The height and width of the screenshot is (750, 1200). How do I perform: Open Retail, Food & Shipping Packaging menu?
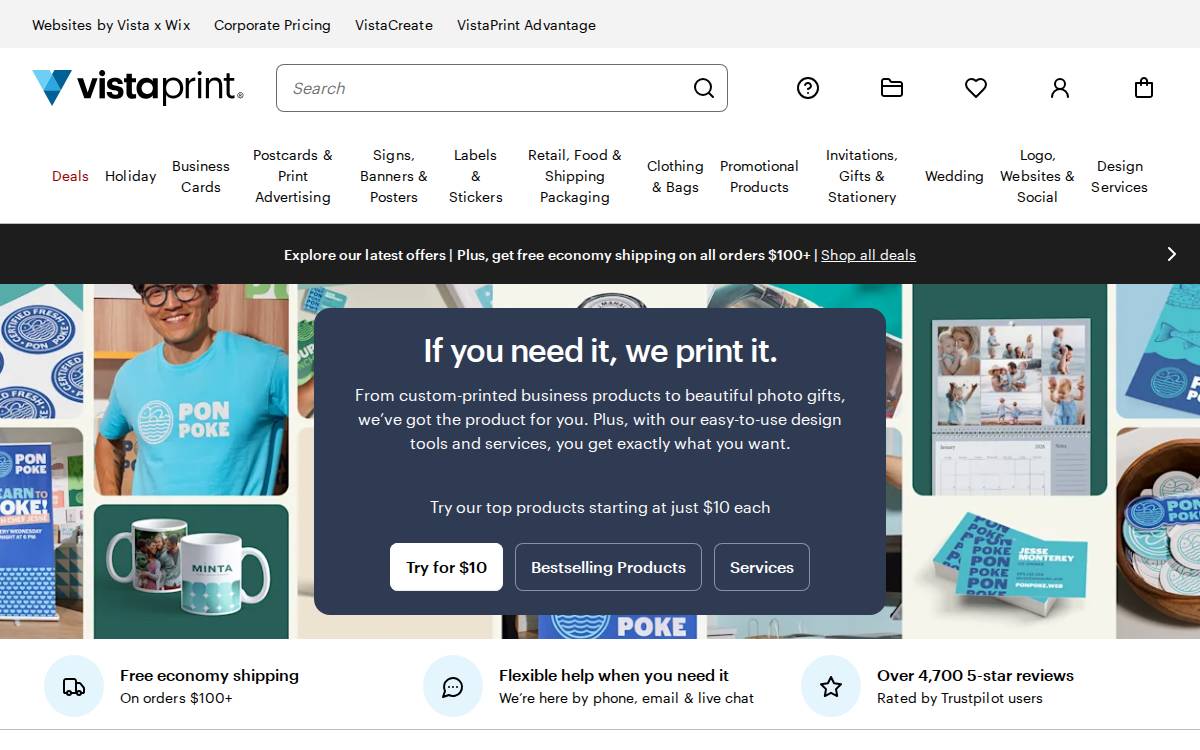pos(575,176)
